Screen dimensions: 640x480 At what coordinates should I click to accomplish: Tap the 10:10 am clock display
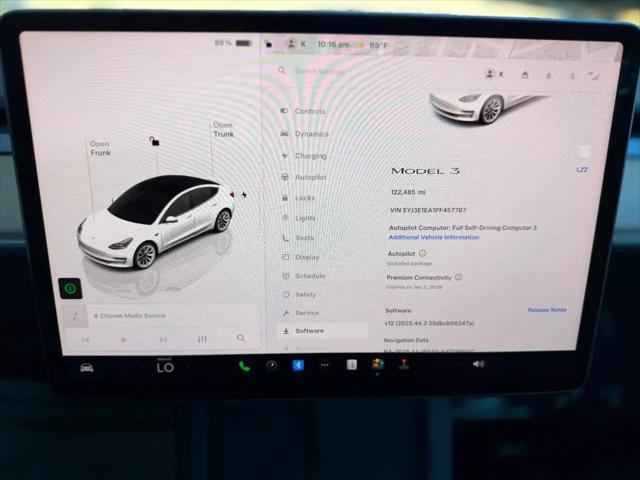[x=333, y=44]
